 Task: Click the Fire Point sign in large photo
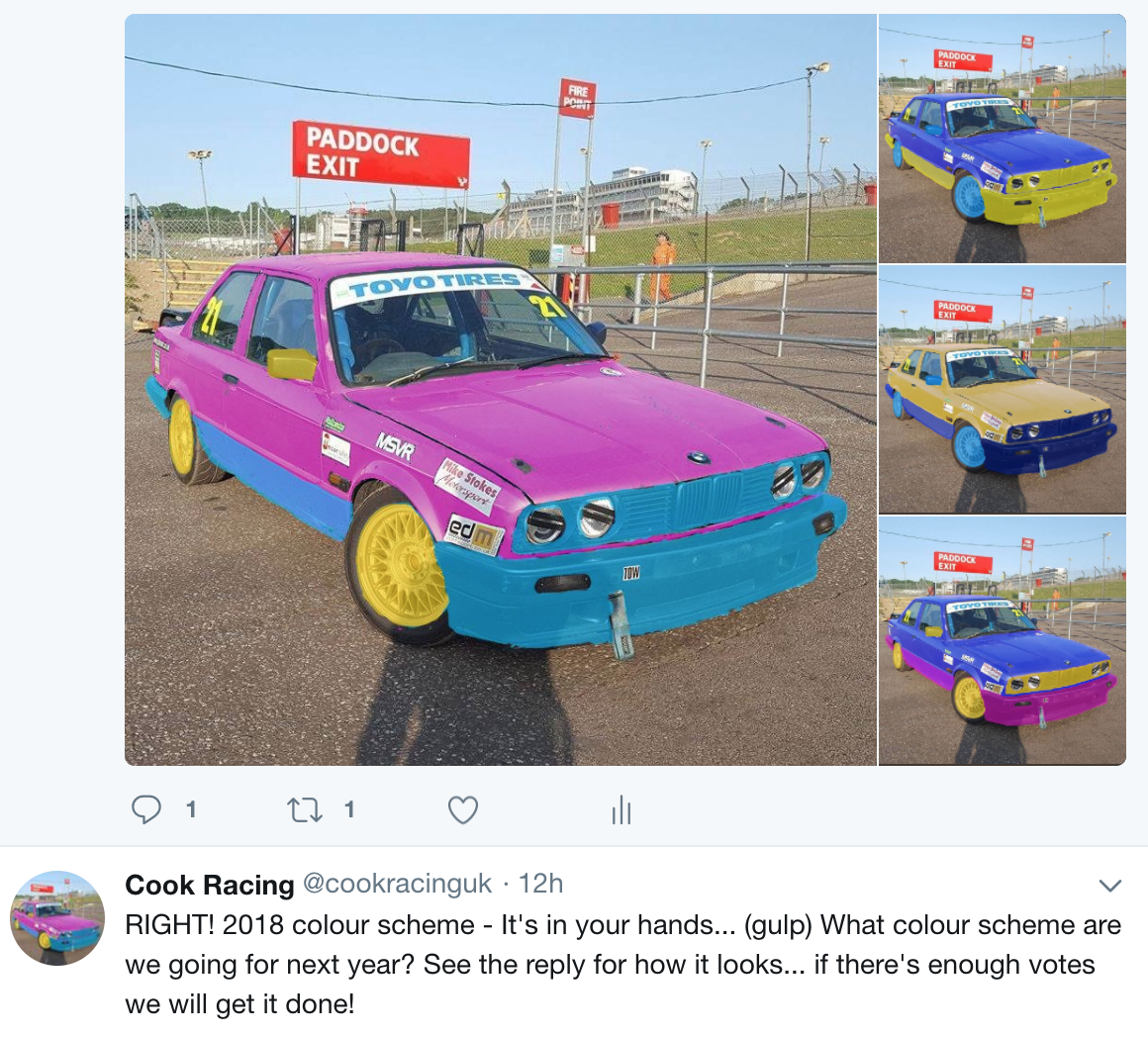pos(578,97)
